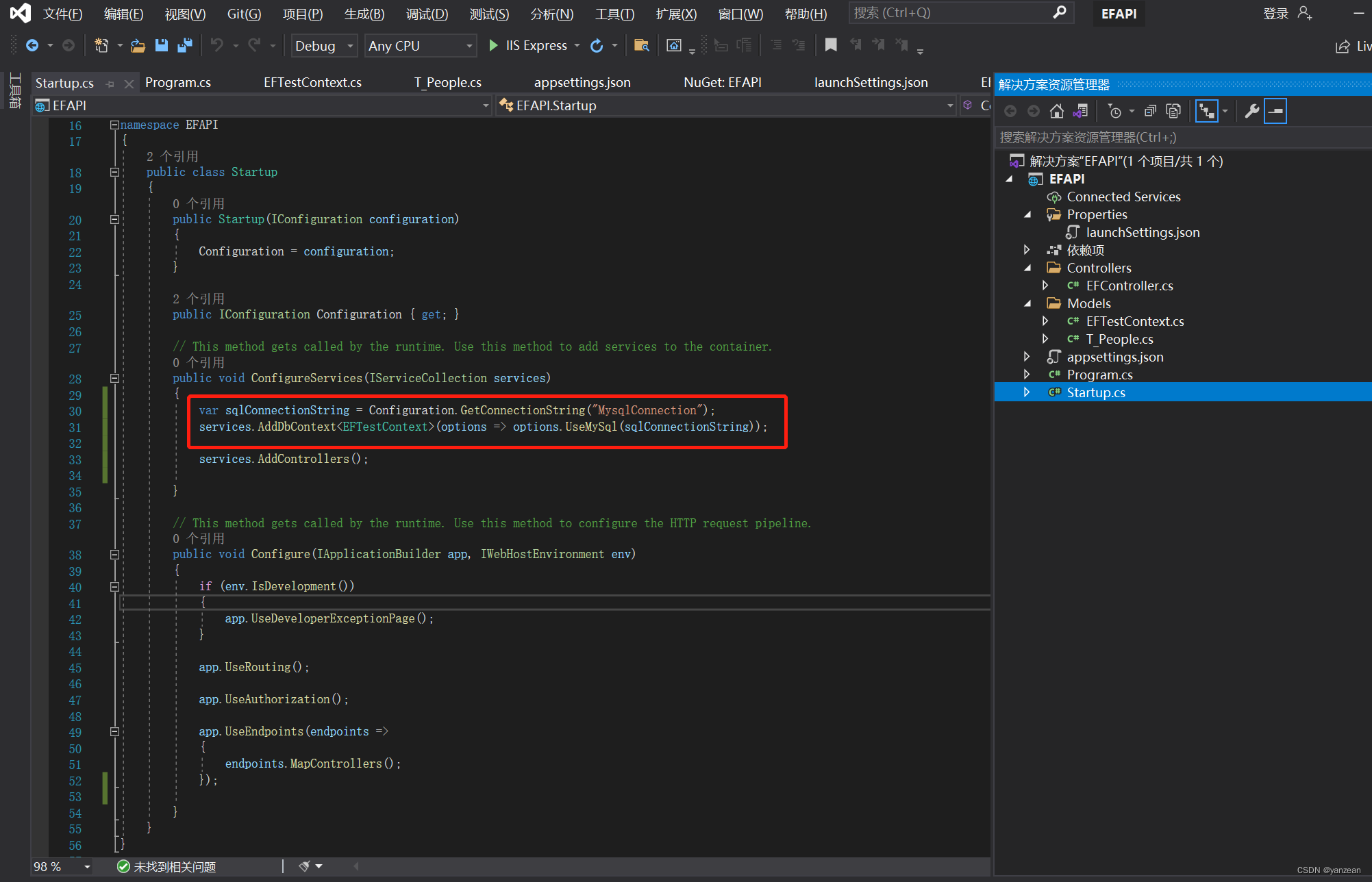
Task: Click the 未找到相关问题 status indicator
Action: point(166,867)
